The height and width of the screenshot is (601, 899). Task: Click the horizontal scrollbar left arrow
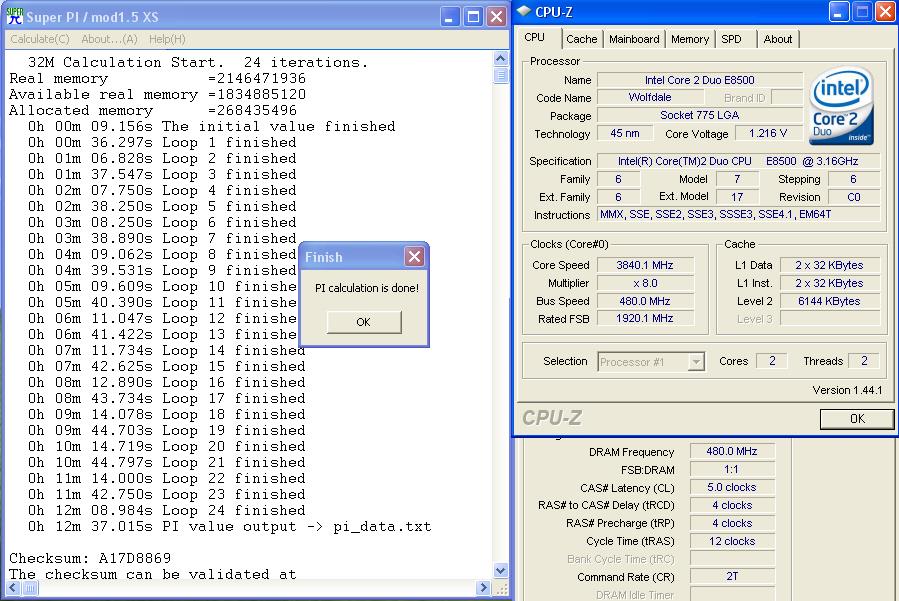tap(13, 587)
